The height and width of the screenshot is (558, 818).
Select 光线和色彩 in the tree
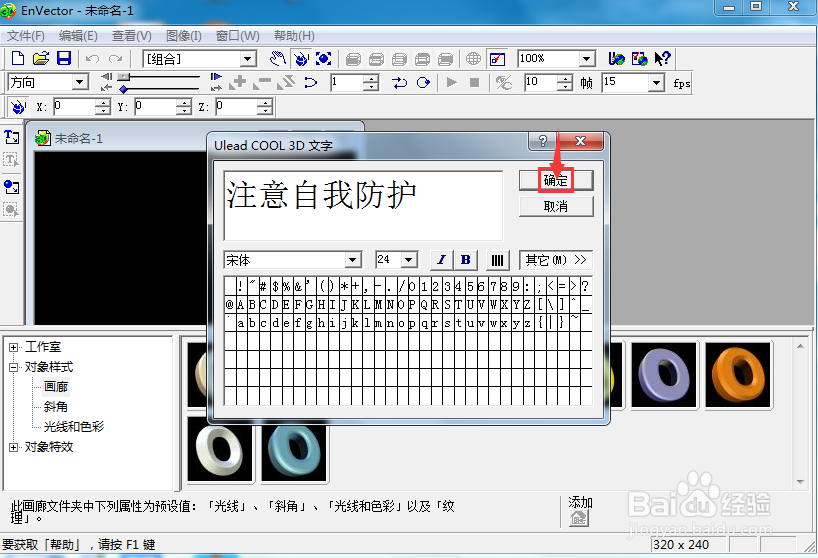pyautogui.click(x=74, y=427)
